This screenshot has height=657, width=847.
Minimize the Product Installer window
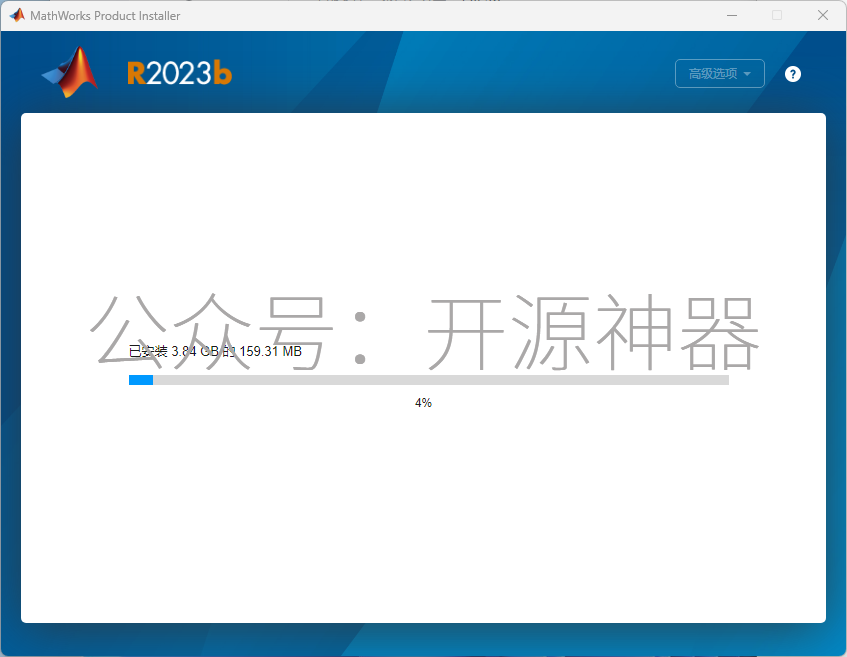(731, 15)
